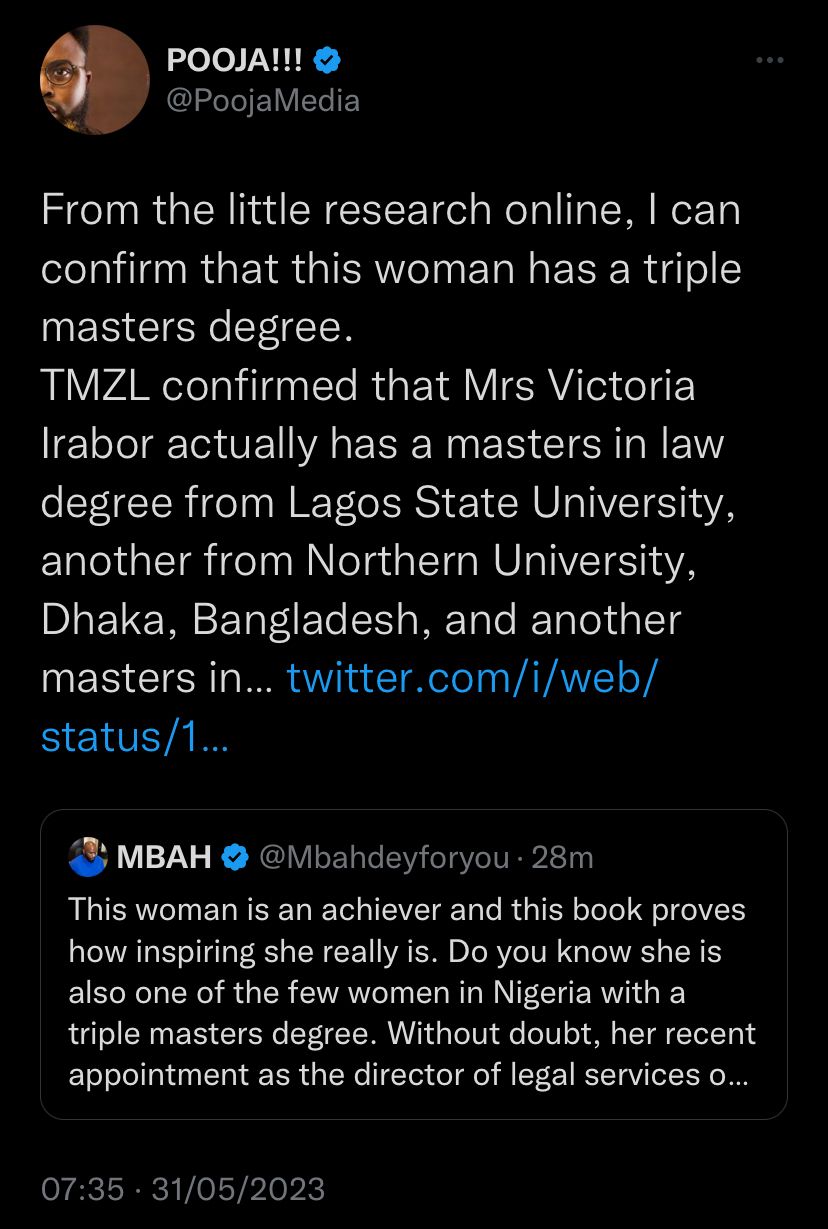The image size is (828, 1229).
Task: Click the 31/05/2023 date under the tweet
Action: pos(238,1189)
